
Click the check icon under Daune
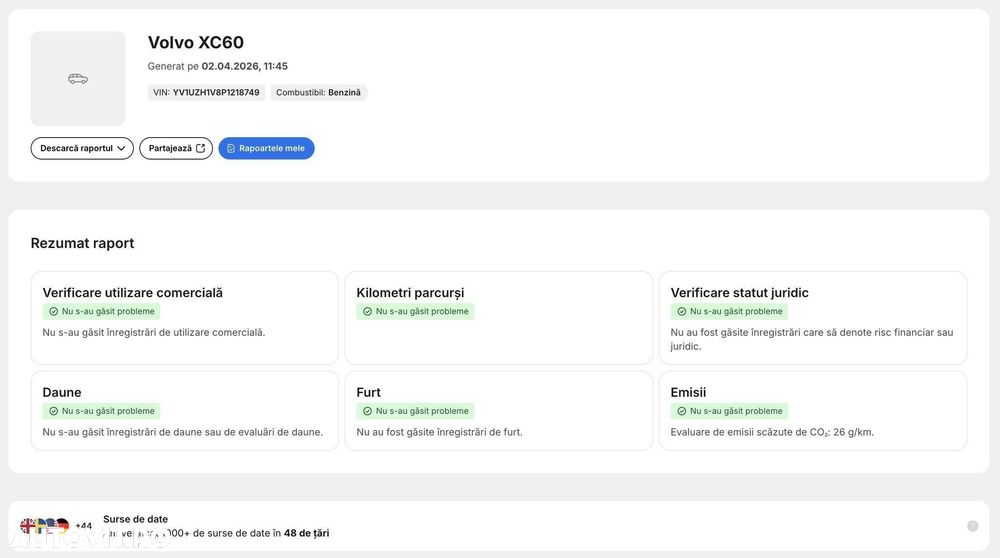click(54, 411)
